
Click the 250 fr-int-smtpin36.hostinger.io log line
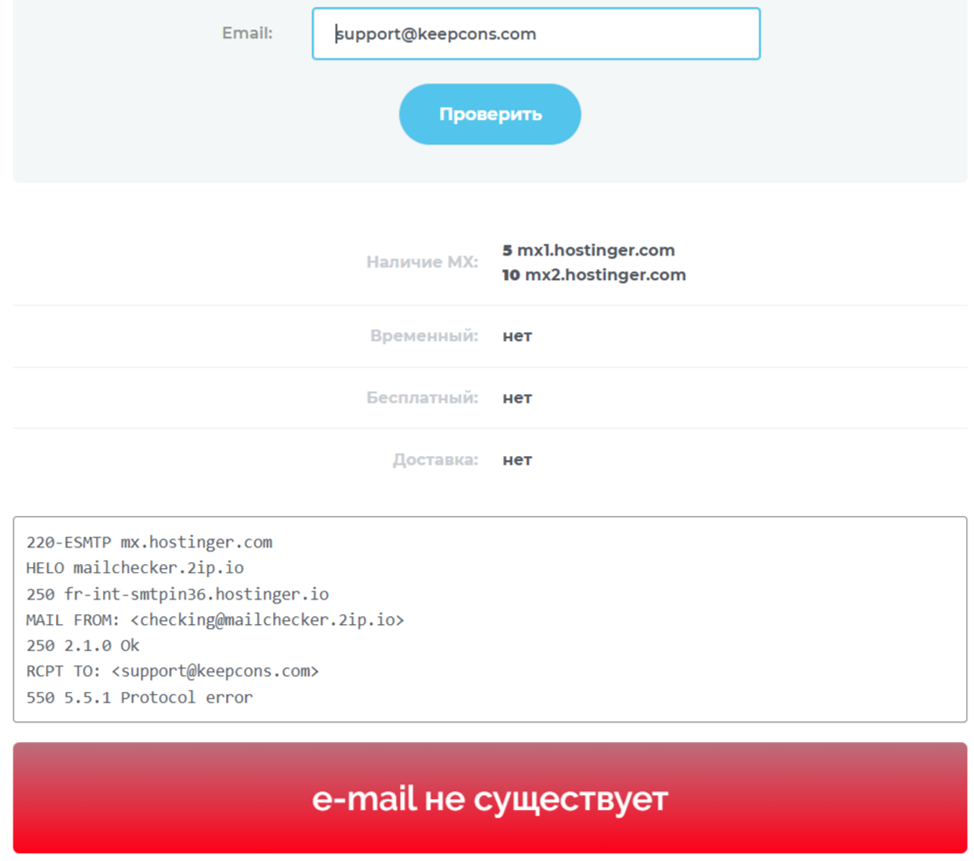point(178,594)
